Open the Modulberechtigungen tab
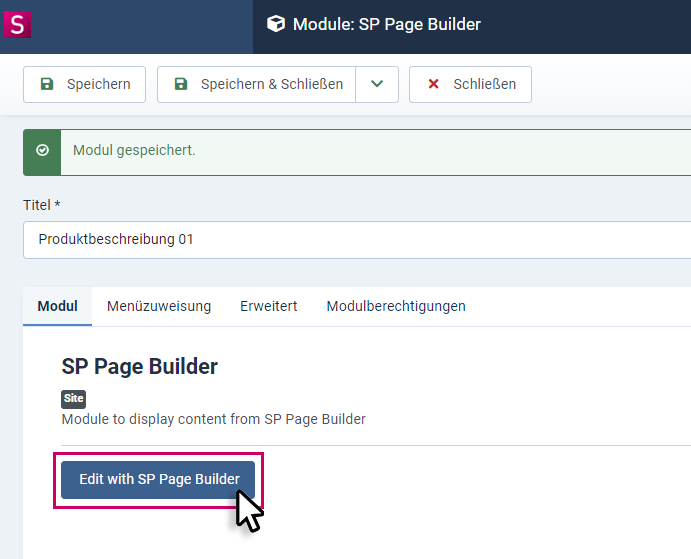The width and height of the screenshot is (691, 559). click(x=396, y=306)
